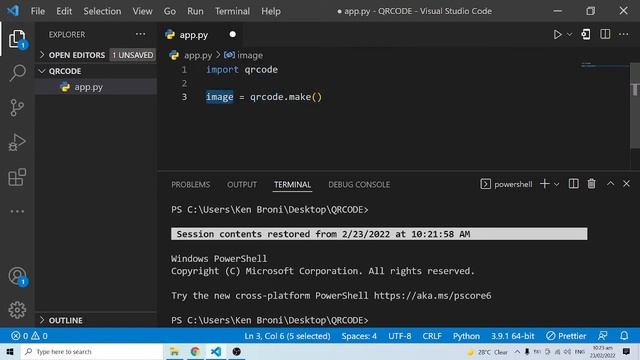640x360 pixels.
Task: Open the Edit menu
Action: click(x=64, y=11)
